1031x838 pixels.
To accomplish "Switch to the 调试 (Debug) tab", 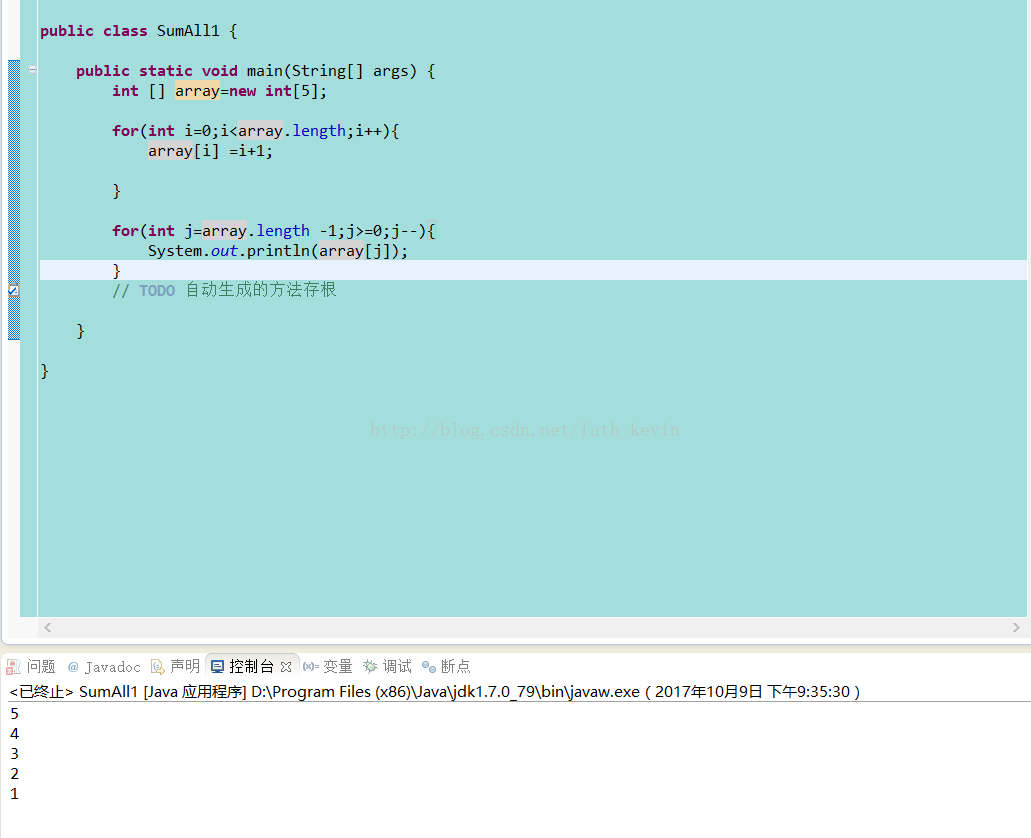I will (387, 666).
